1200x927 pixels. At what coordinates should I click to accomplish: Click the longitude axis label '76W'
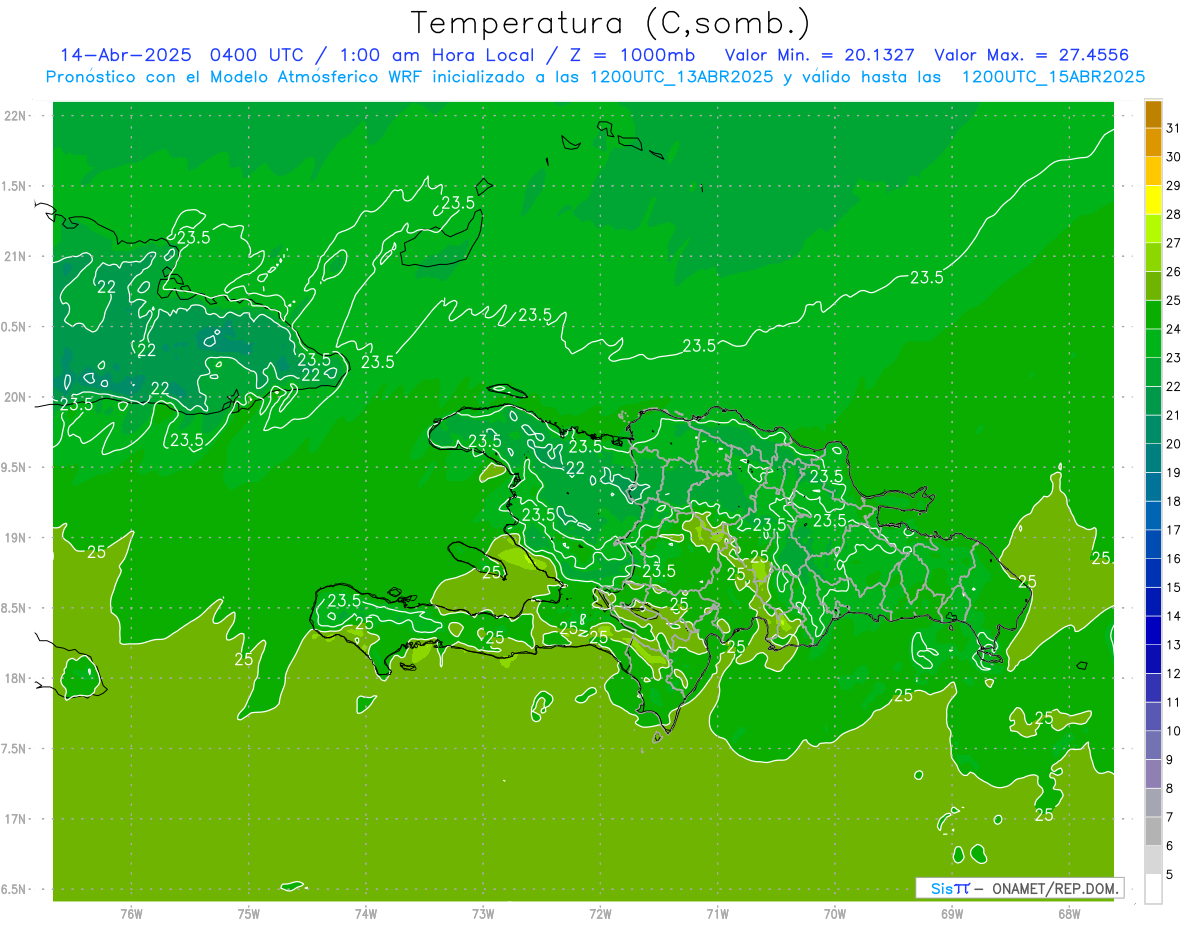pos(131,913)
